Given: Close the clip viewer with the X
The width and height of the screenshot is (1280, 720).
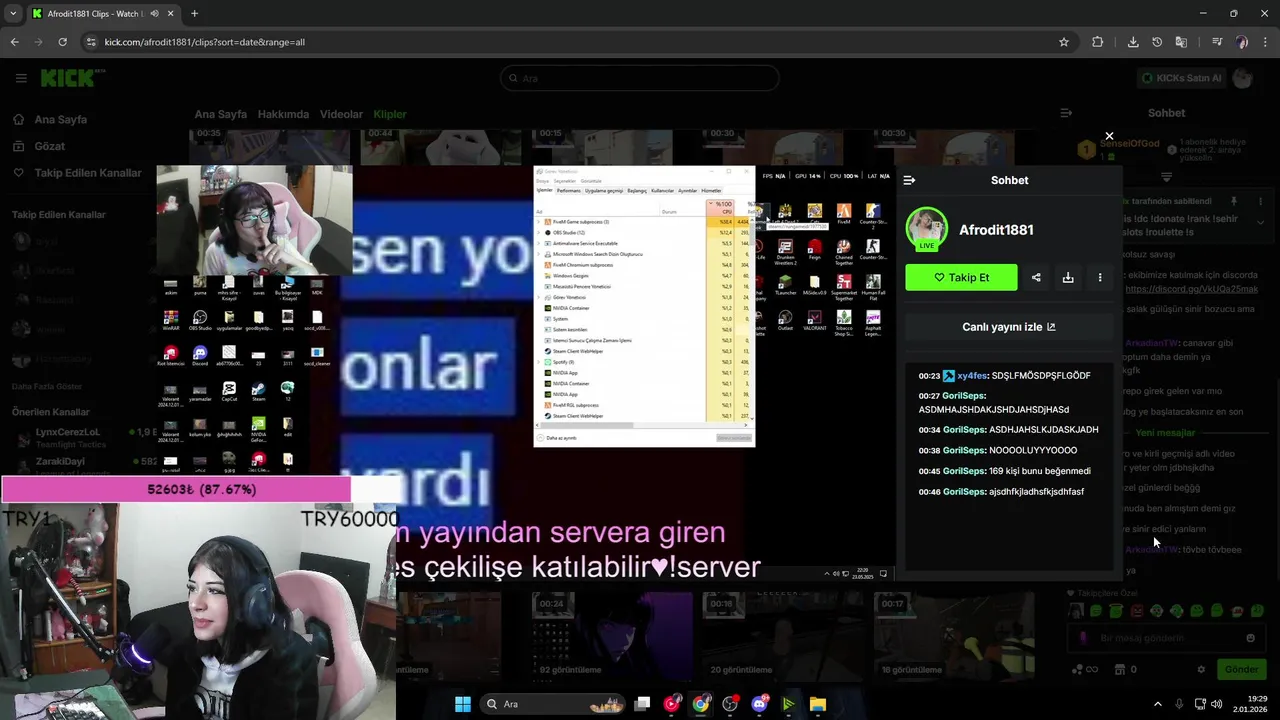Looking at the screenshot, I should tap(1109, 136).
